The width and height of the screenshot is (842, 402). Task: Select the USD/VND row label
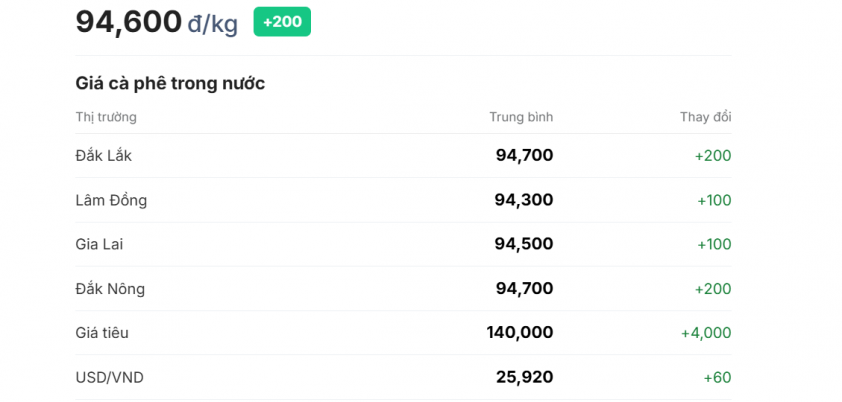click(x=110, y=377)
